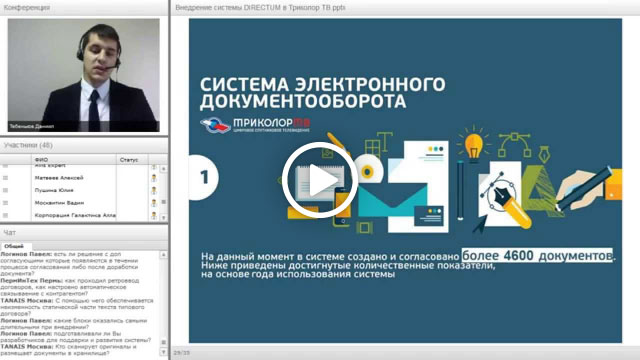Click gray square icon beside Москвитин Вадим

tap(5, 203)
